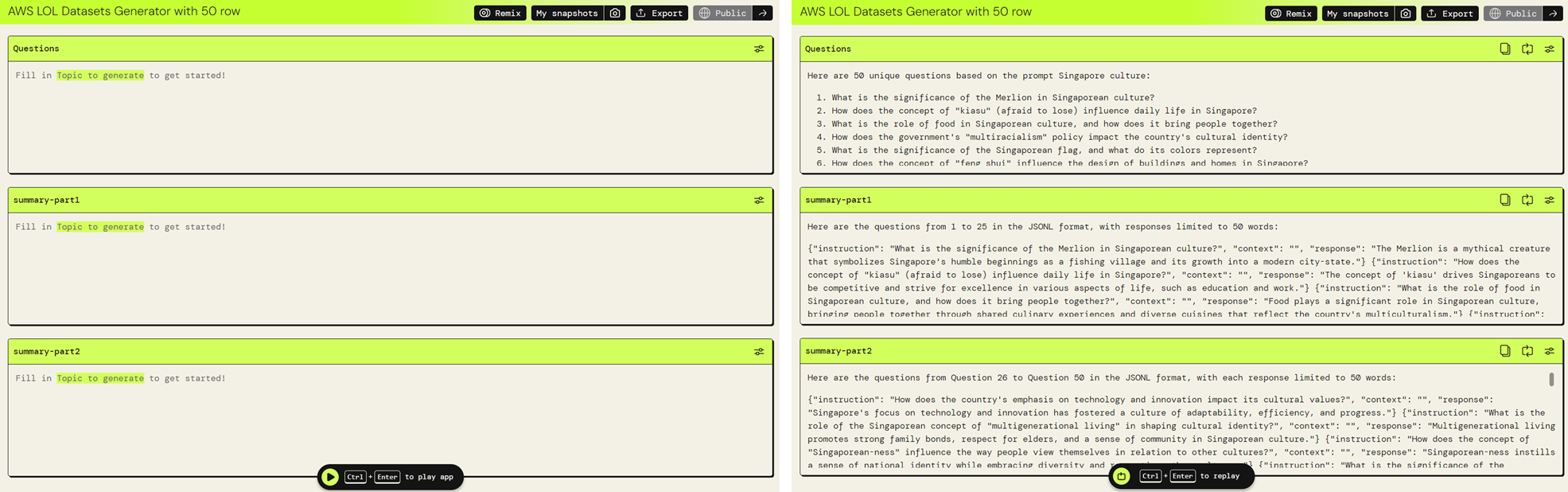
Task: Open My snapshots in the left window
Action: [566, 14]
